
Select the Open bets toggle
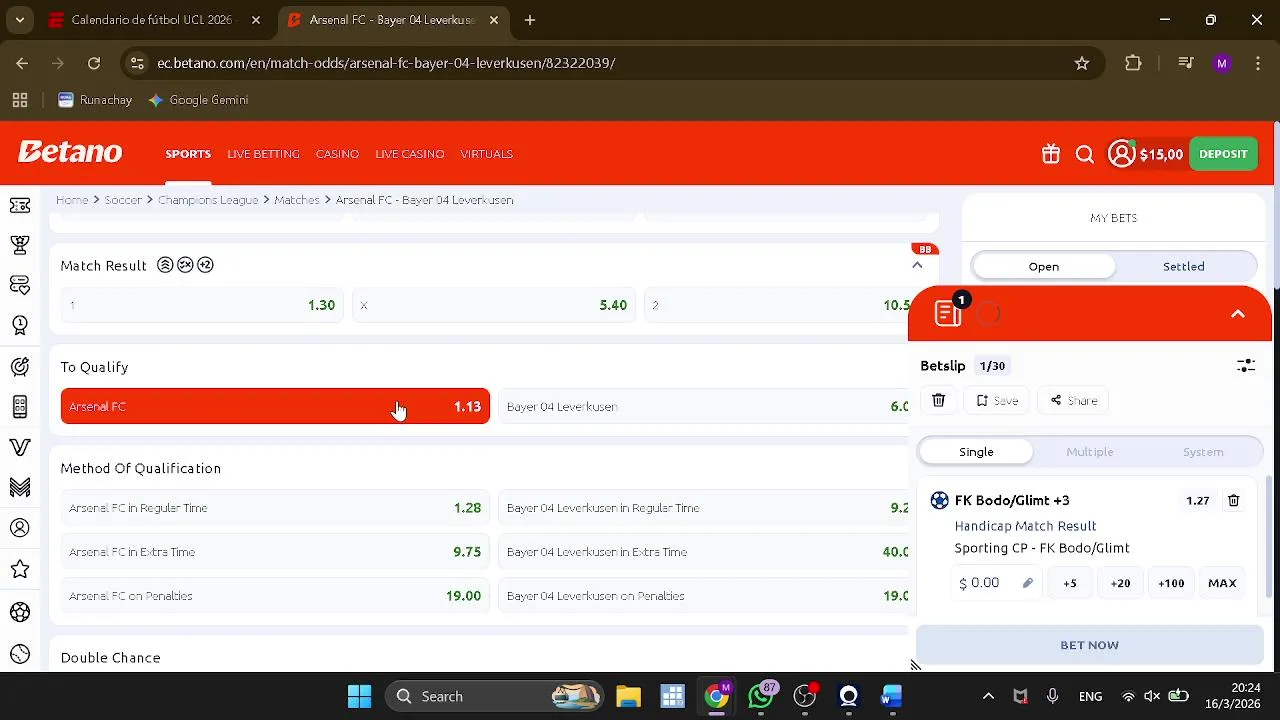1043,266
